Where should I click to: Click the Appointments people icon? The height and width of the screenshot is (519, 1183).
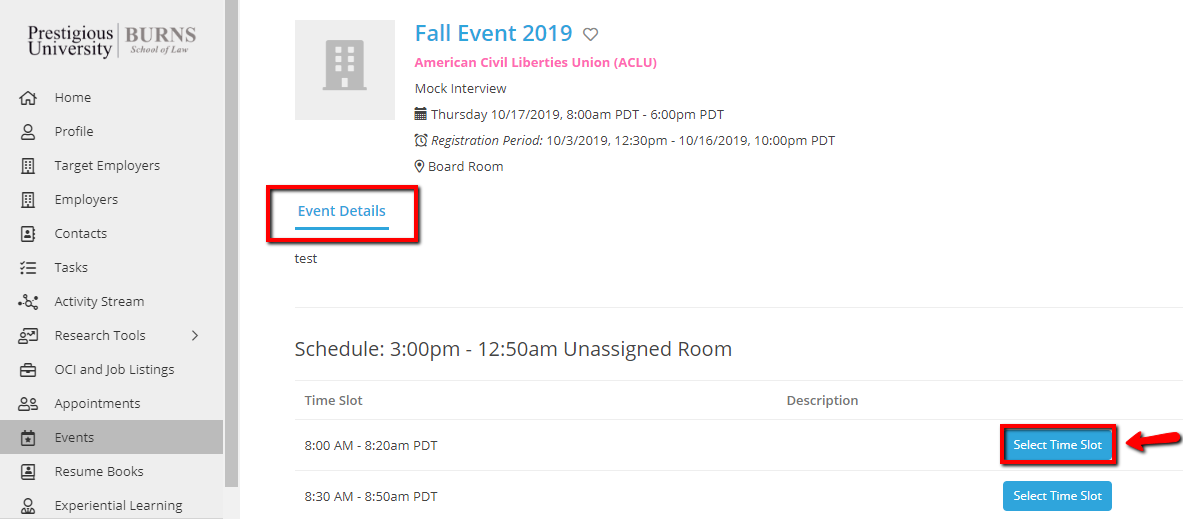(x=28, y=404)
